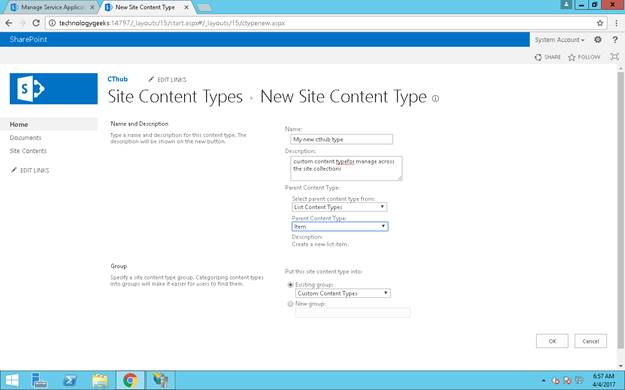
Task: Launch PowerShell from the taskbar
Action: coord(70,380)
